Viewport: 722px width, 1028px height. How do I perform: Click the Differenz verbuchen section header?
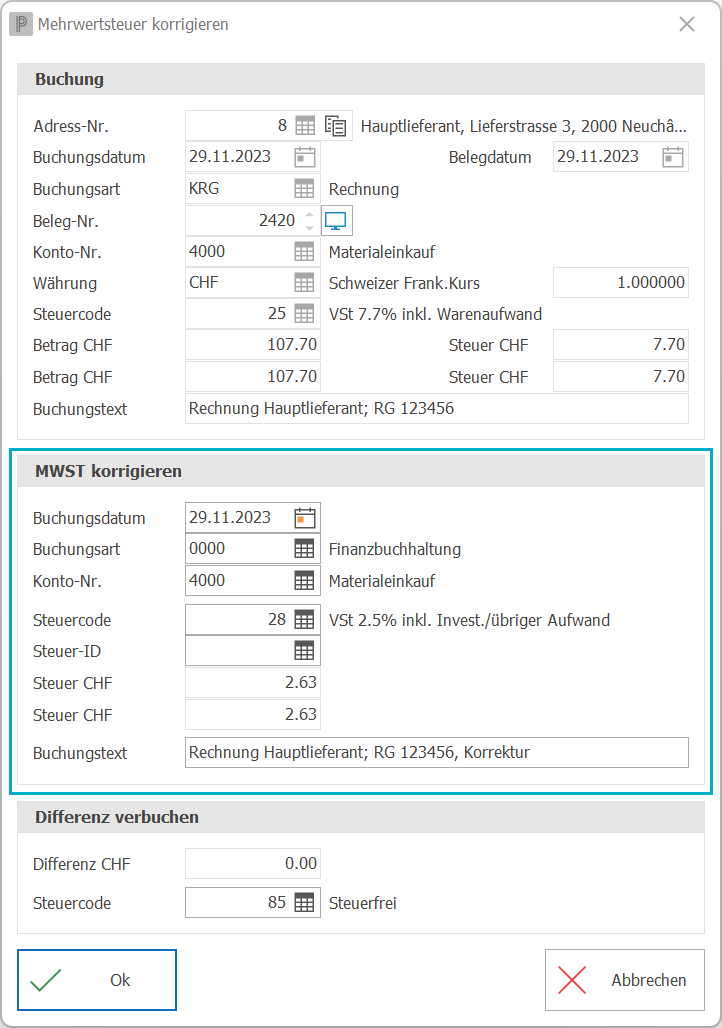pos(361,818)
